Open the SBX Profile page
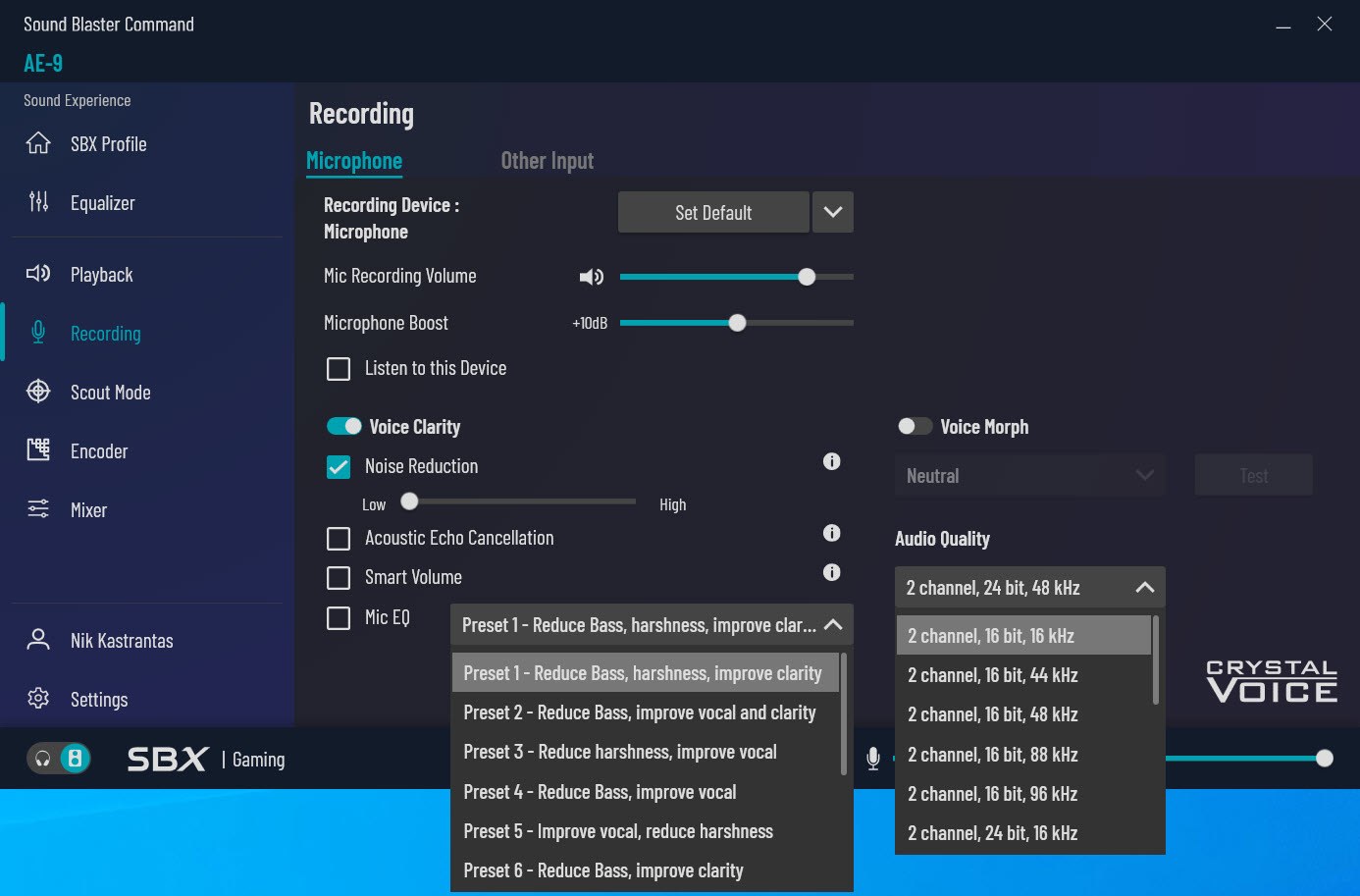Screen dimensions: 1360x896 (x=109, y=144)
